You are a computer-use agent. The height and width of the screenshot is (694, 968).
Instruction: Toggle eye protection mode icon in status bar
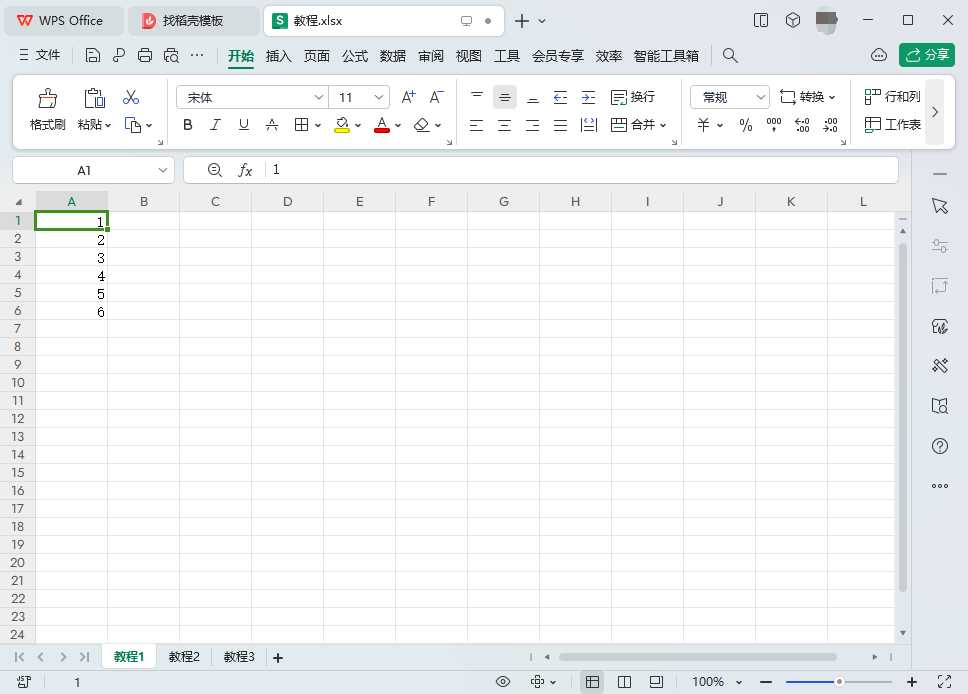[503, 682]
